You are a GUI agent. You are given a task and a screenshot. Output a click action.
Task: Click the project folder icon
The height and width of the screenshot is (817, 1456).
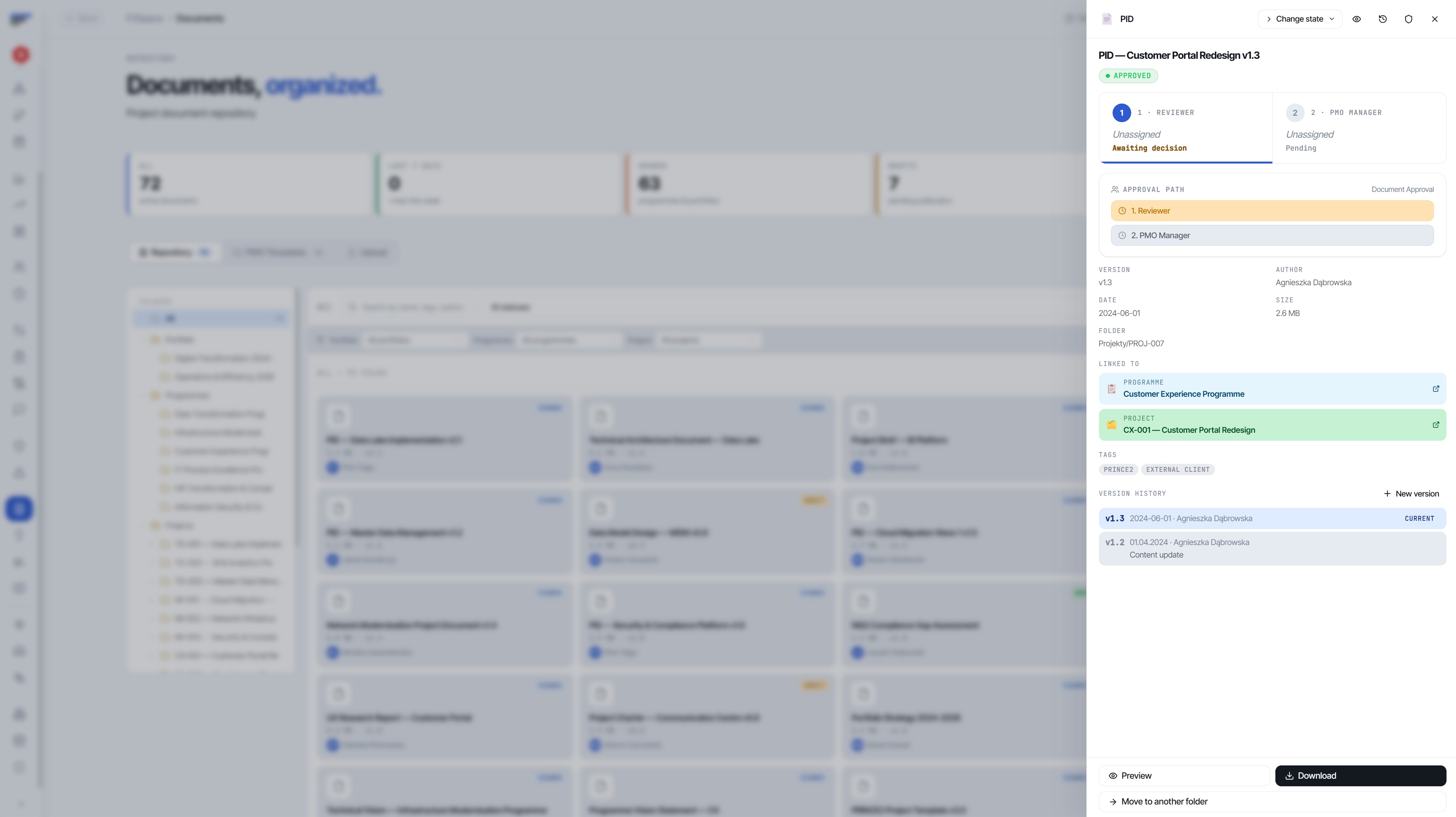point(1111,425)
